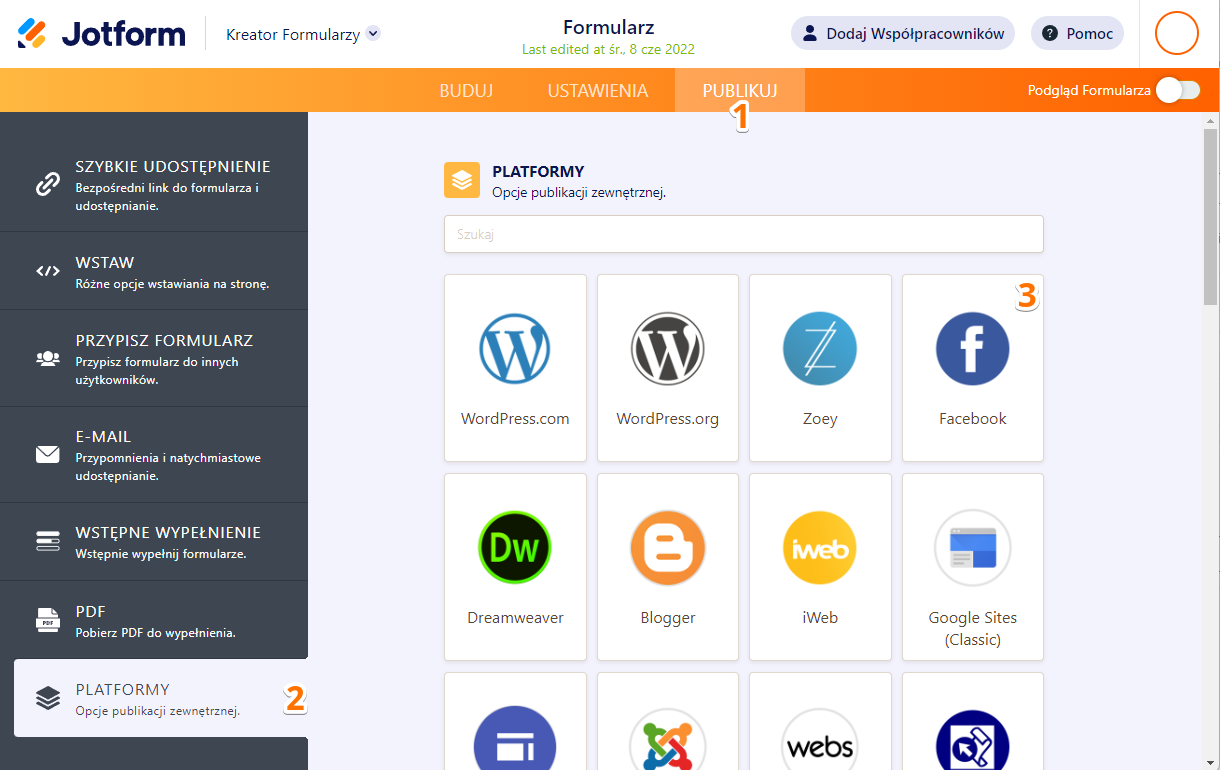Click the Blogger label text
The height and width of the screenshot is (770, 1220).
pos(668,618)
